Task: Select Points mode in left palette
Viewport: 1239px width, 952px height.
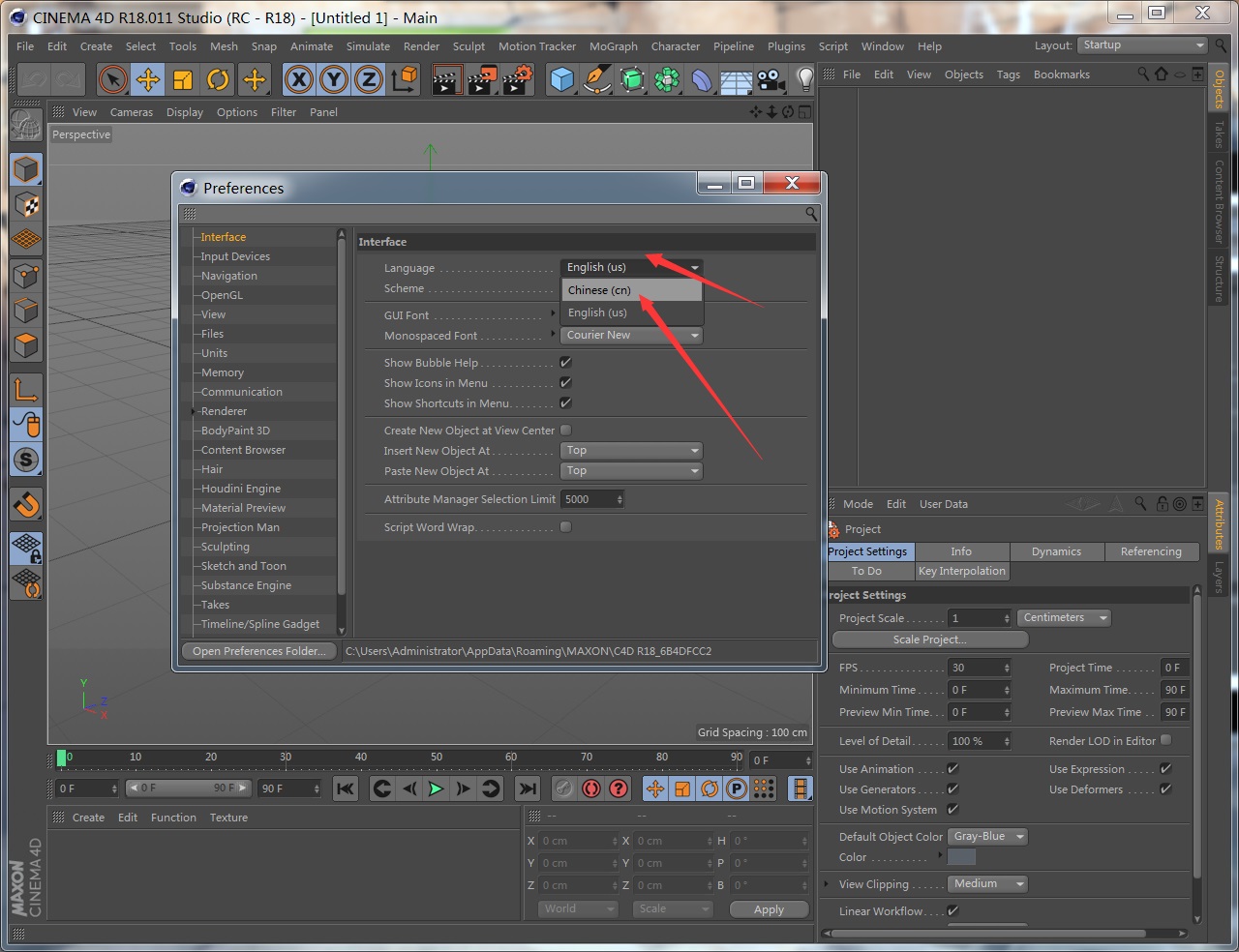Action: click(x=26, y=276)
